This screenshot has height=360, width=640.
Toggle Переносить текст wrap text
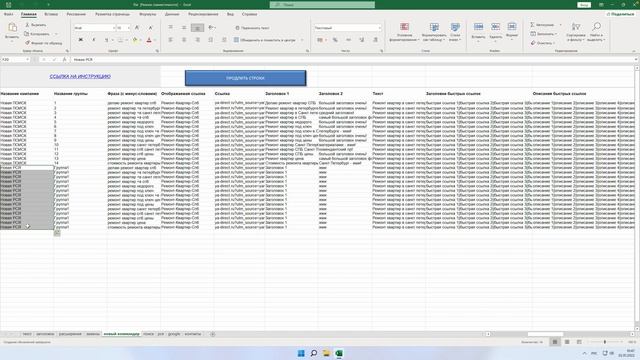[x=252, y=28]
